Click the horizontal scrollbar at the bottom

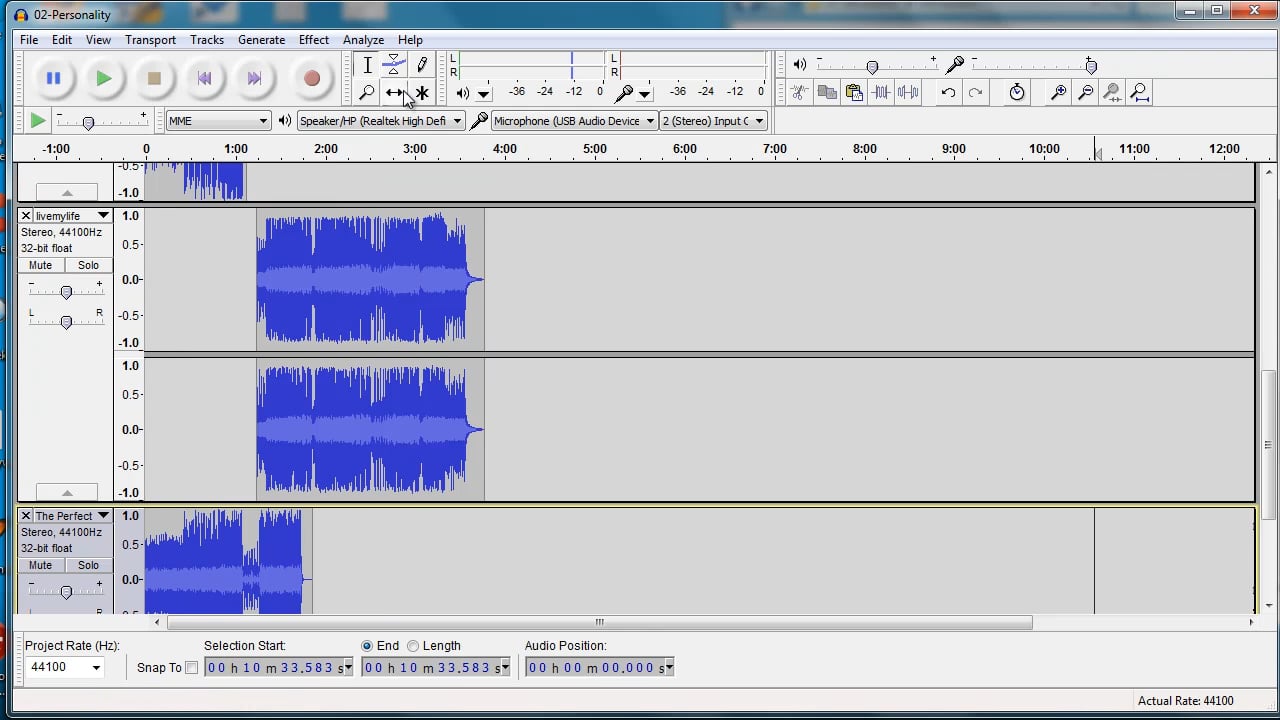pyautogui.click(x=599, y=622)
